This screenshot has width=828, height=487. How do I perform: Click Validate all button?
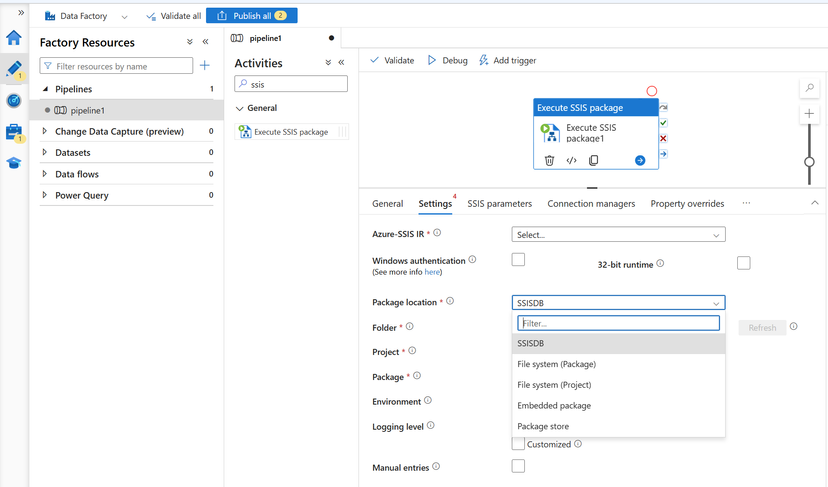[174, 16]
